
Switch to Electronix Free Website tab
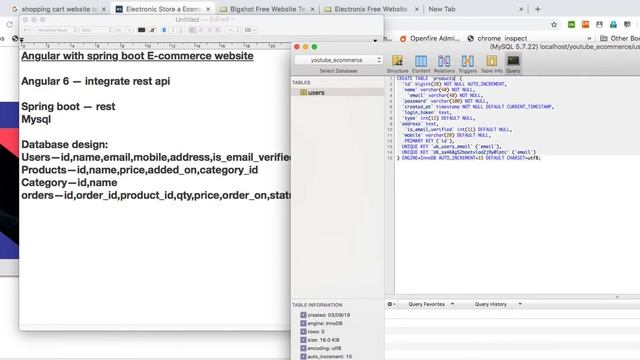[x=370, y=9]
